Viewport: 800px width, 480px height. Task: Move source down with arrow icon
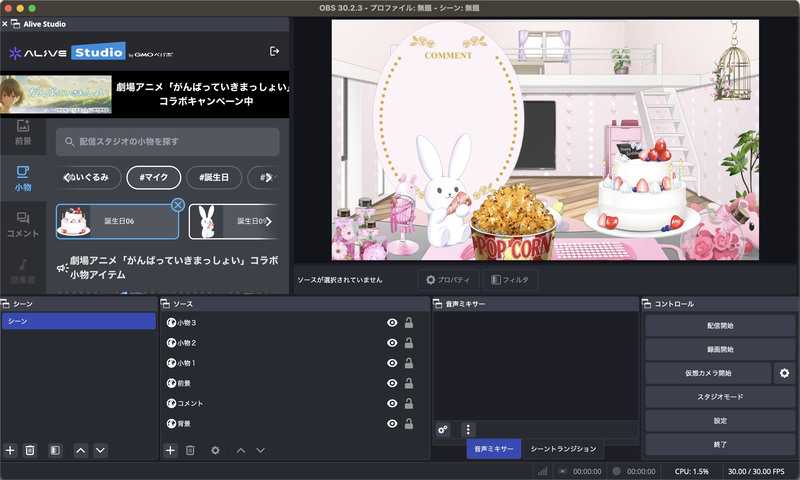click(x=261, y=450)
